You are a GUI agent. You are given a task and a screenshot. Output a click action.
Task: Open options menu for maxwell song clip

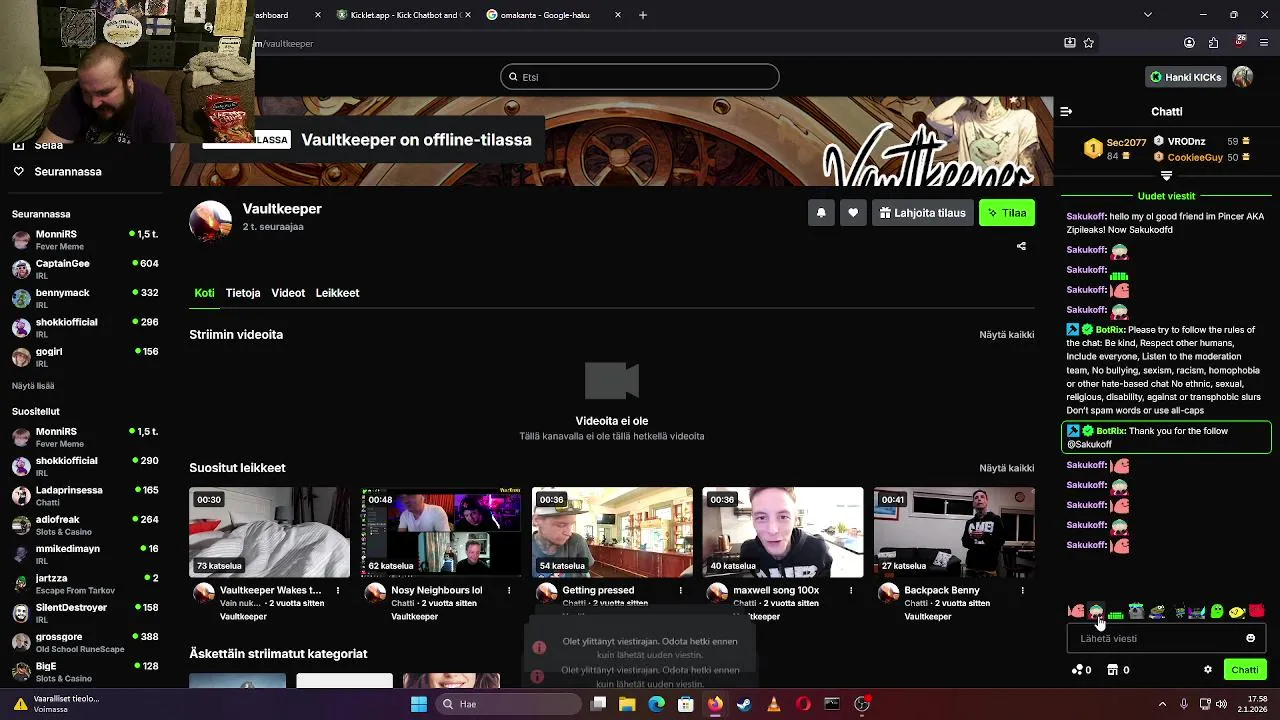851,591
